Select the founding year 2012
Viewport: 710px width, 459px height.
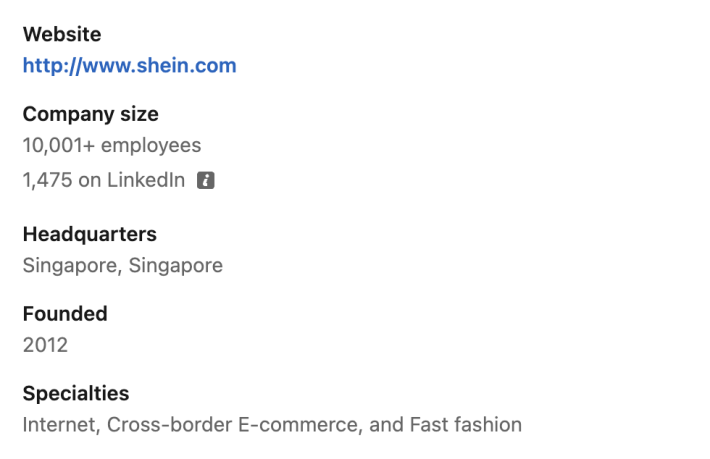[45, 346]
